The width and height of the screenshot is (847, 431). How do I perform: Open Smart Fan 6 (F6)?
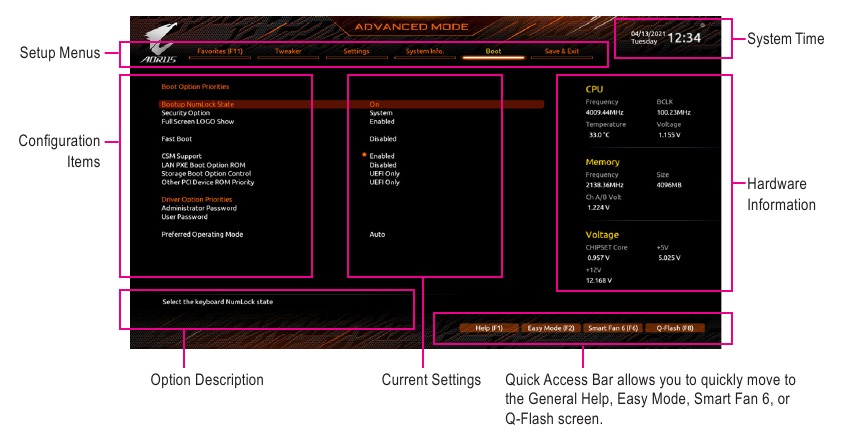pyautogui.click(x=612, y=327)
